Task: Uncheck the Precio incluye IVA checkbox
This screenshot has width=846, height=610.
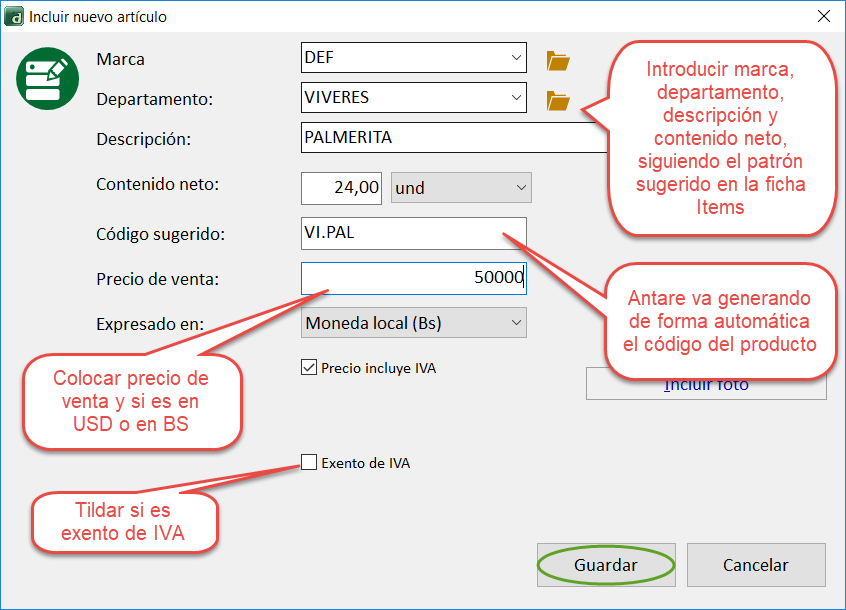Action: pyautogui.click(x=309, y=368)
